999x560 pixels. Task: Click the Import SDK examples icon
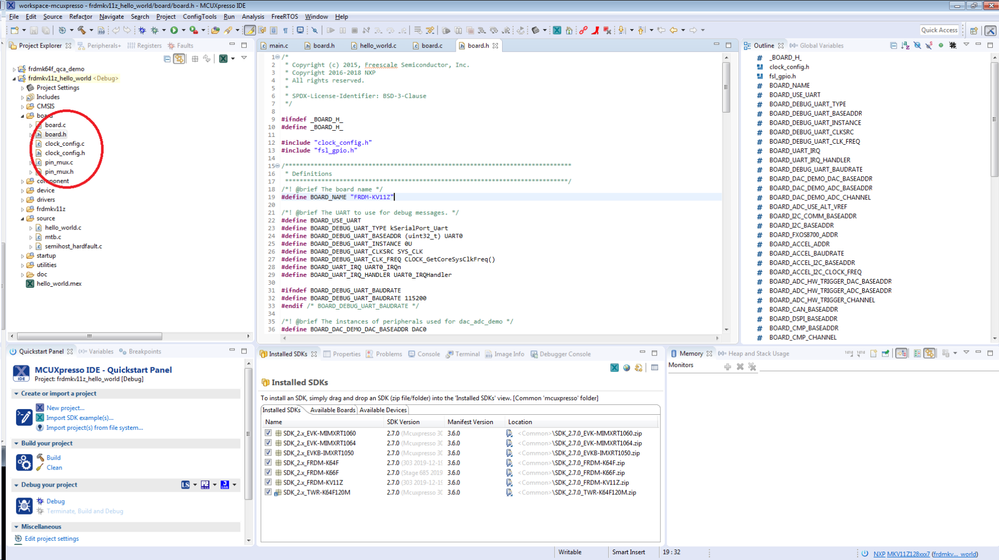tap(40, 418)
